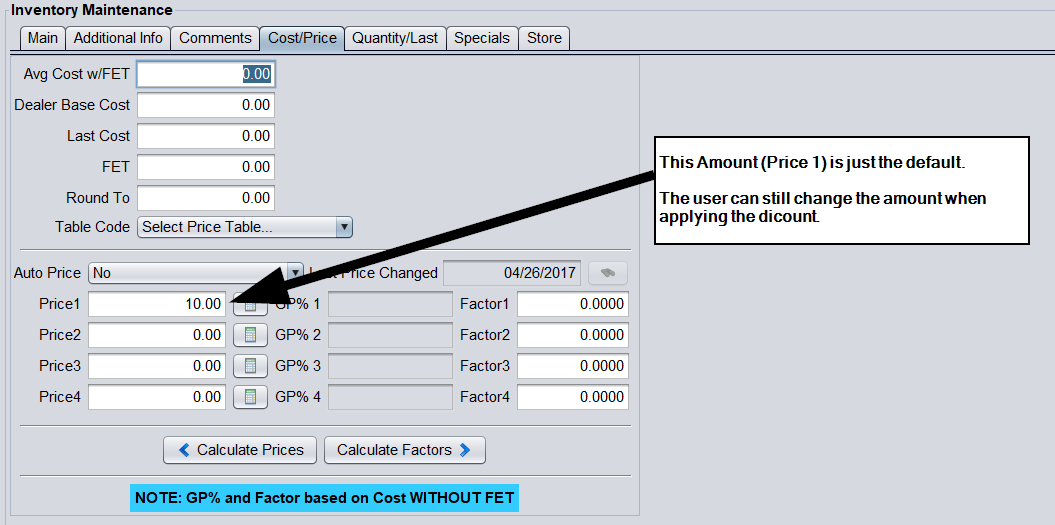
Task: Expand the Table Code price table dropdown
Action: 344,227
